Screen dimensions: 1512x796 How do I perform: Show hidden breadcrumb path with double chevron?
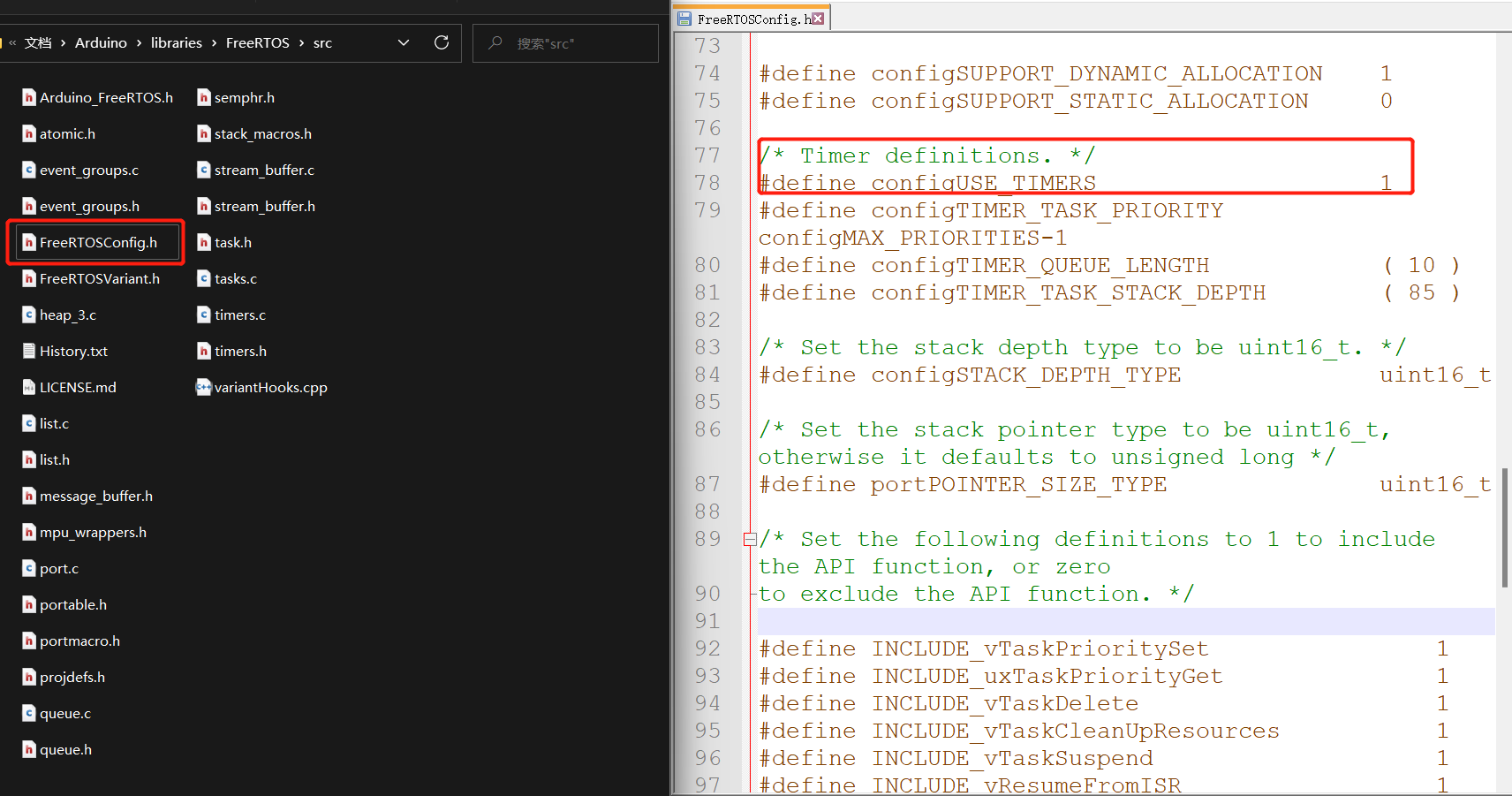point(12,42)
